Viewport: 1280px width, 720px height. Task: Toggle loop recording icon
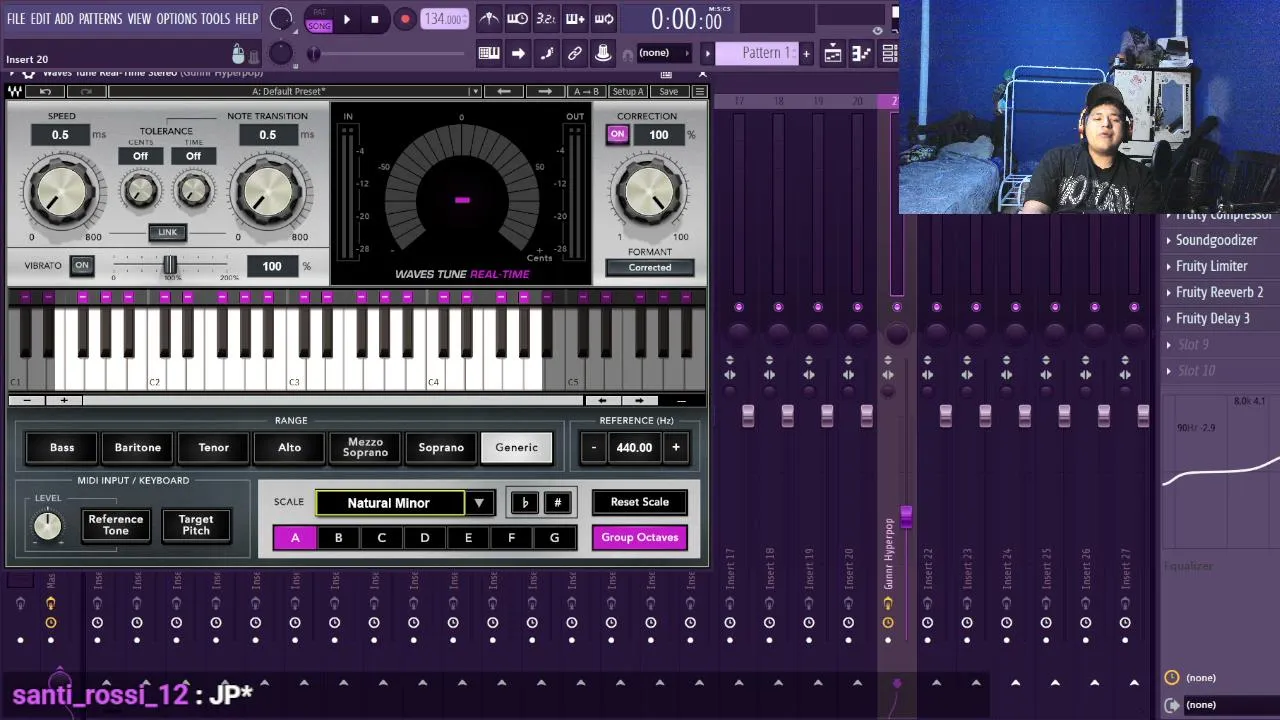point(604,18)
